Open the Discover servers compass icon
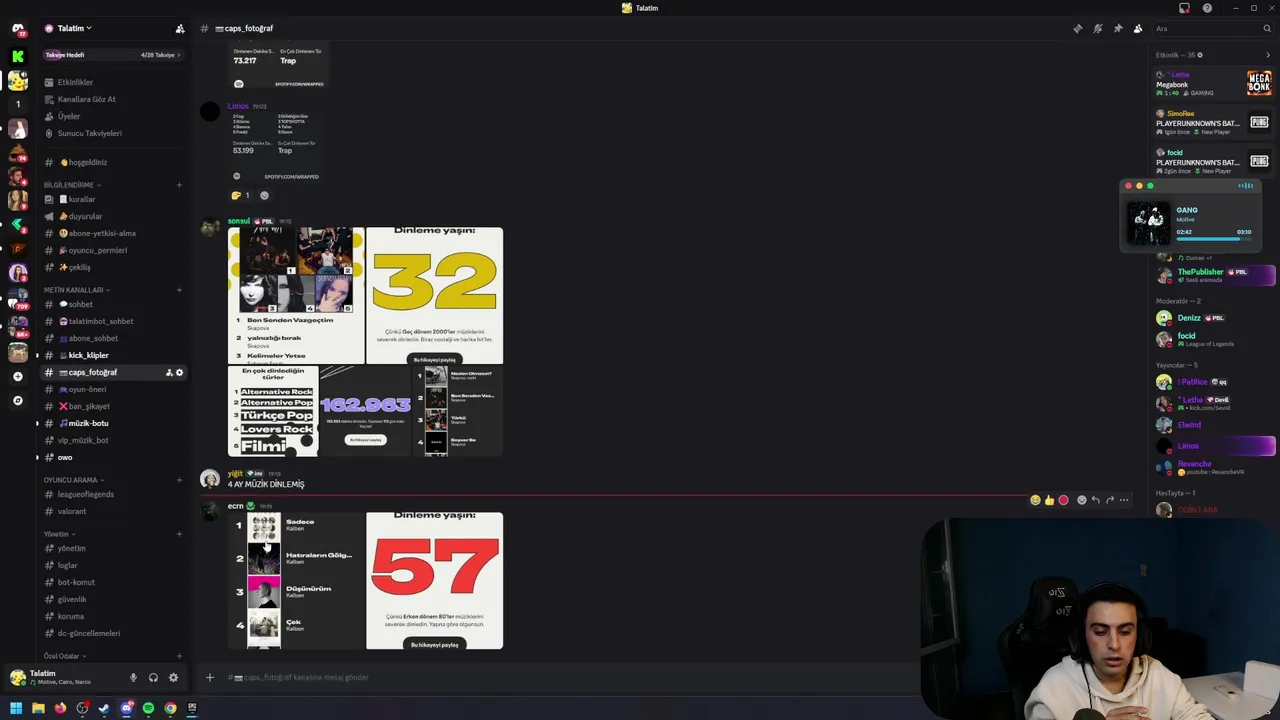The image size is (1280, 720). (17, 400)
